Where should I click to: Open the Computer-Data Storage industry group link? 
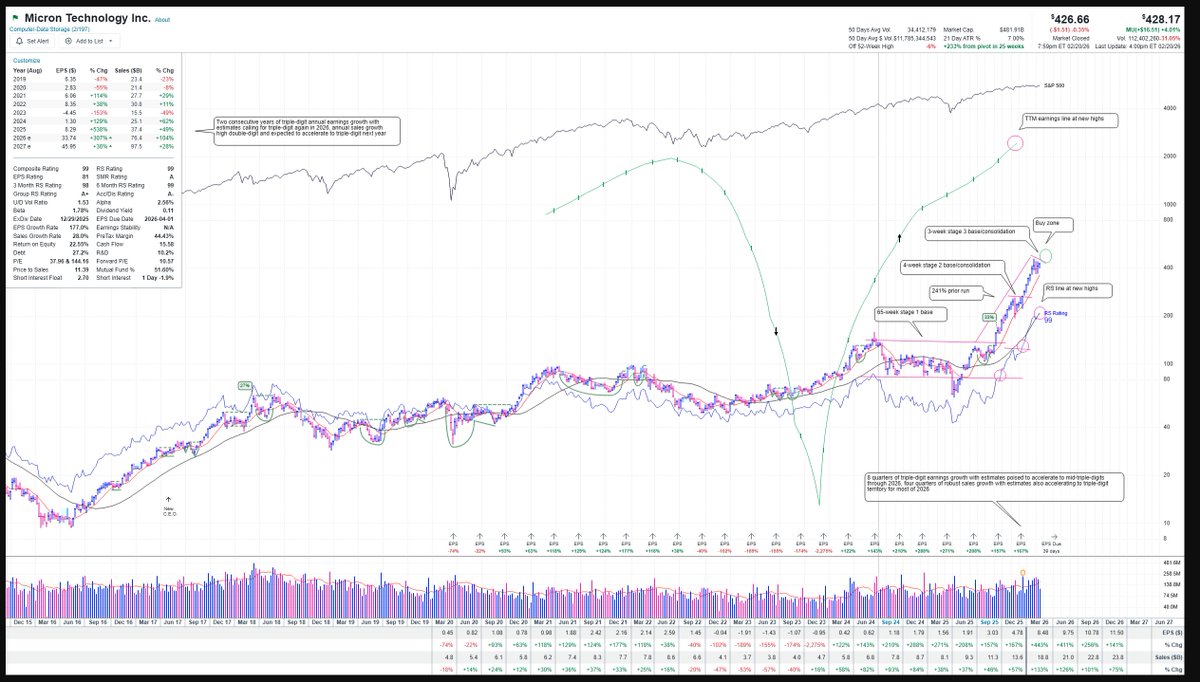coord(52,29)
